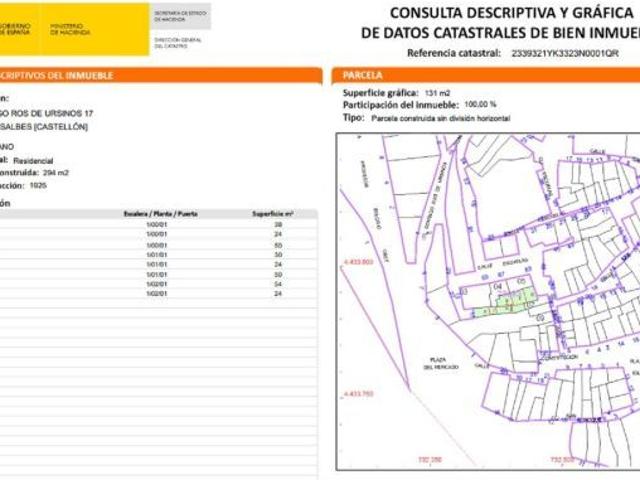
Task: Click the orange PARCELA section header
Action: pos(362,75)
